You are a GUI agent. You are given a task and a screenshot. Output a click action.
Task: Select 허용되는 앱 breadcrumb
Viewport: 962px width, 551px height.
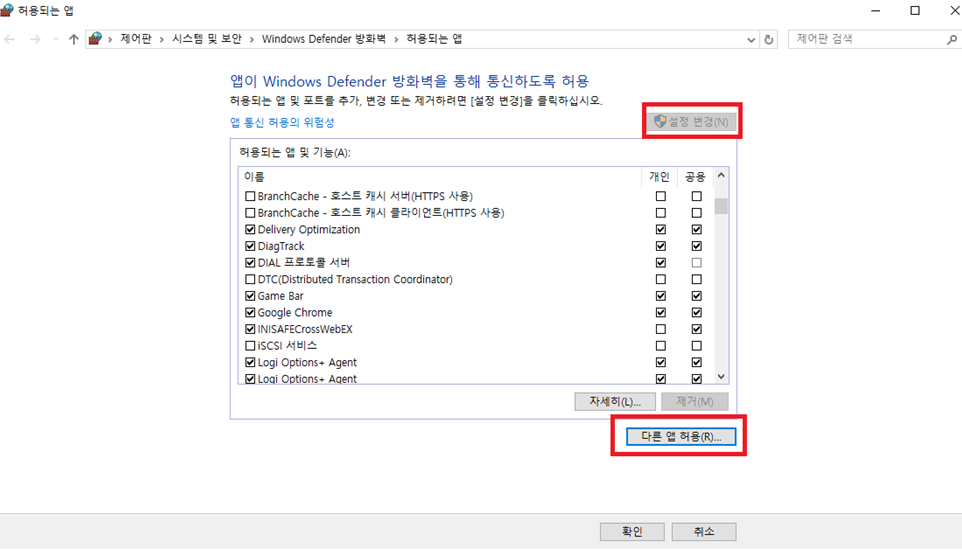click(x=434, y=39)
